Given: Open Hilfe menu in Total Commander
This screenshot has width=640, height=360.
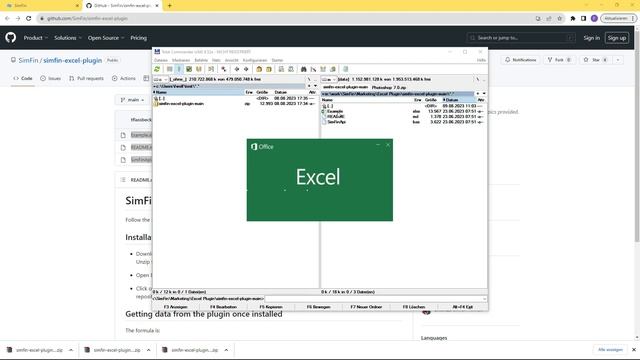Looking at the screenshot, I should pyautogui.click(x=481, y=60).
